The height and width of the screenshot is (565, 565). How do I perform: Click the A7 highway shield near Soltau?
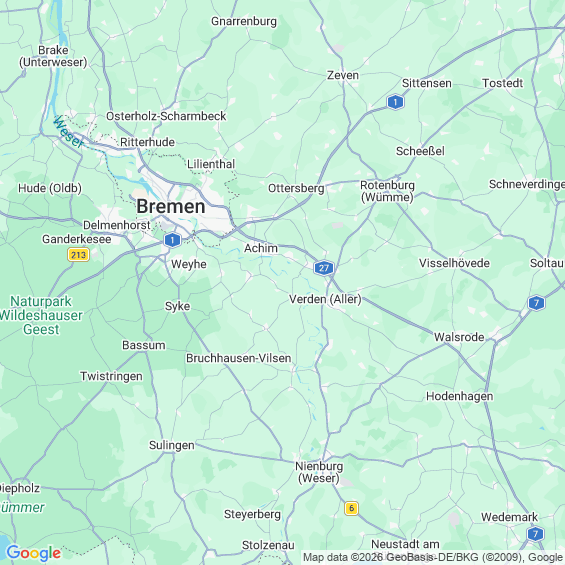(536, 303)
